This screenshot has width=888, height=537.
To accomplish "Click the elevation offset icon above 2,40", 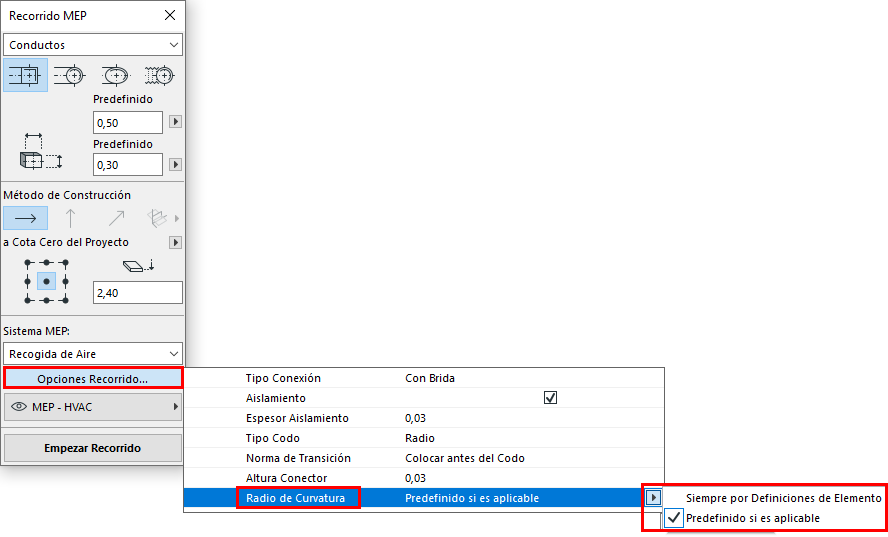I will coord(138,265).
